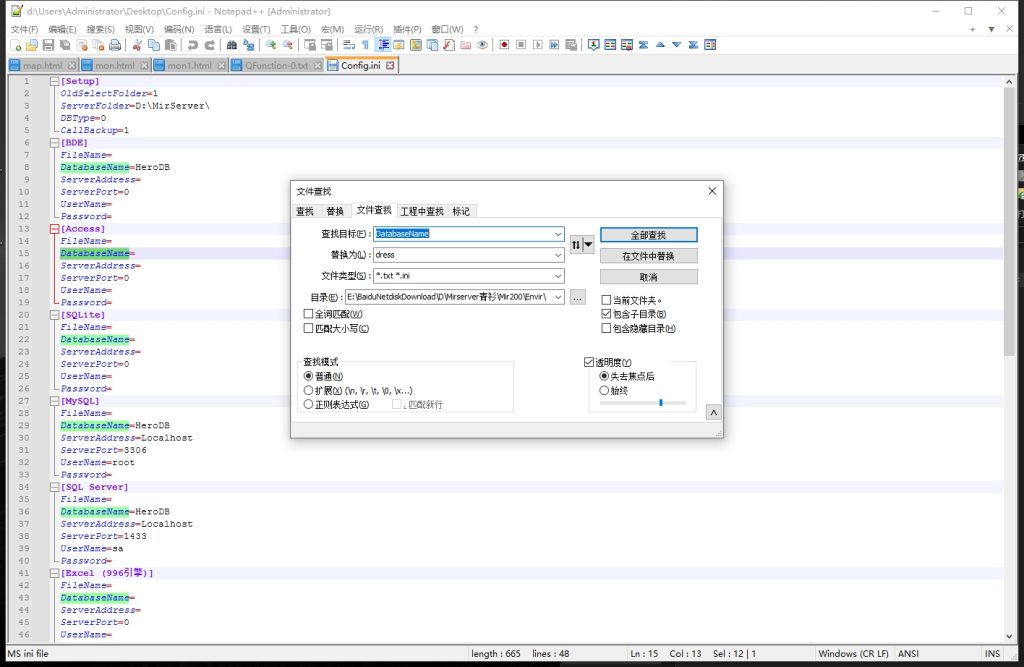Click 在文件中替换 replace in files

[x=648, y=256]
